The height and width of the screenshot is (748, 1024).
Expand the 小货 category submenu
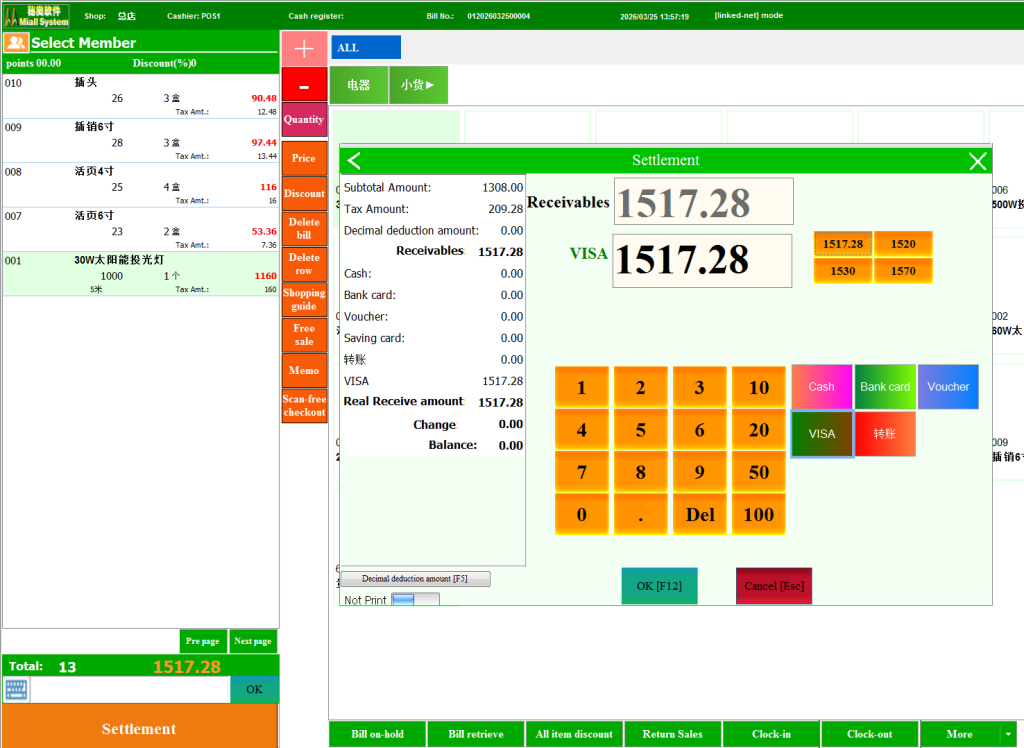coord(418,85)
